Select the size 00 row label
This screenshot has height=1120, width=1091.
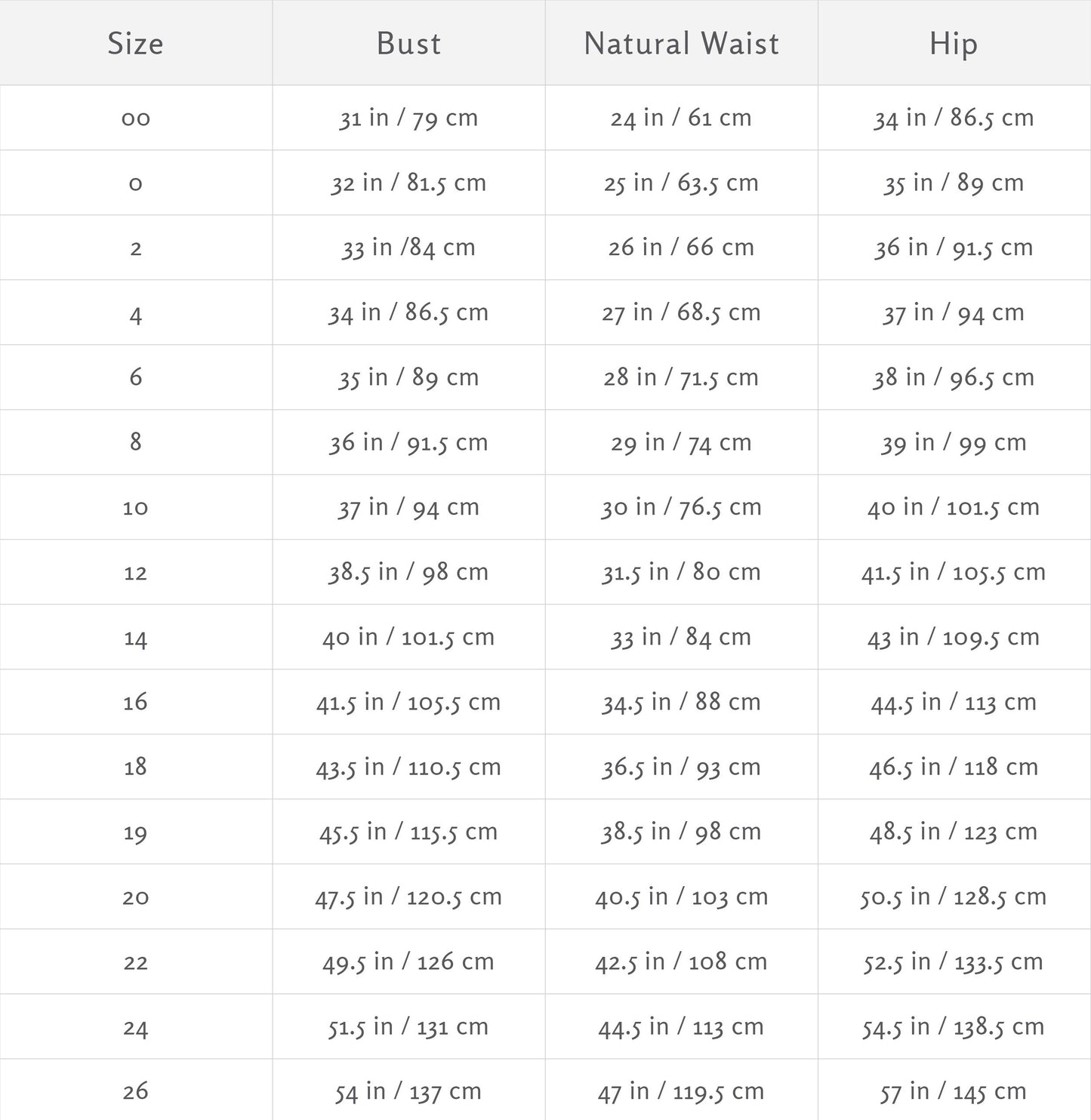pyautogui.click(x=136, y=118)
